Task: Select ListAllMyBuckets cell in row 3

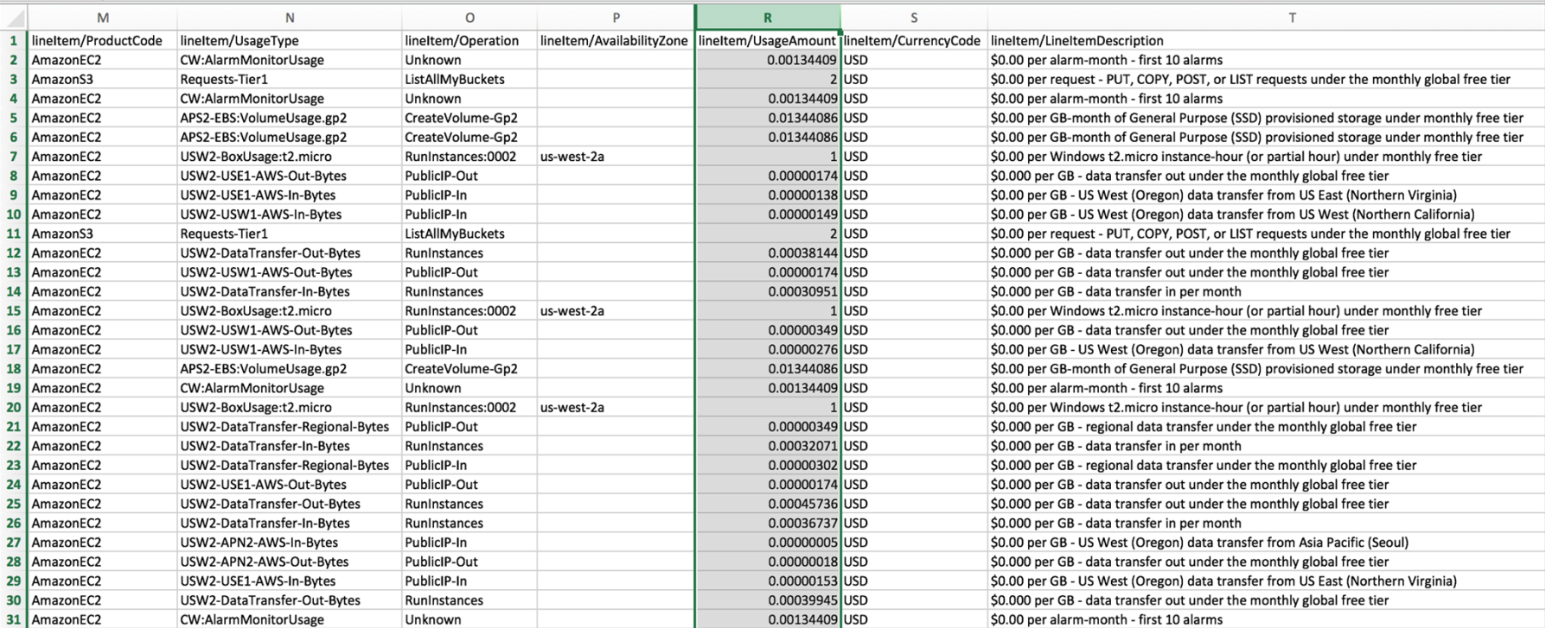Action: coord(469,79)
